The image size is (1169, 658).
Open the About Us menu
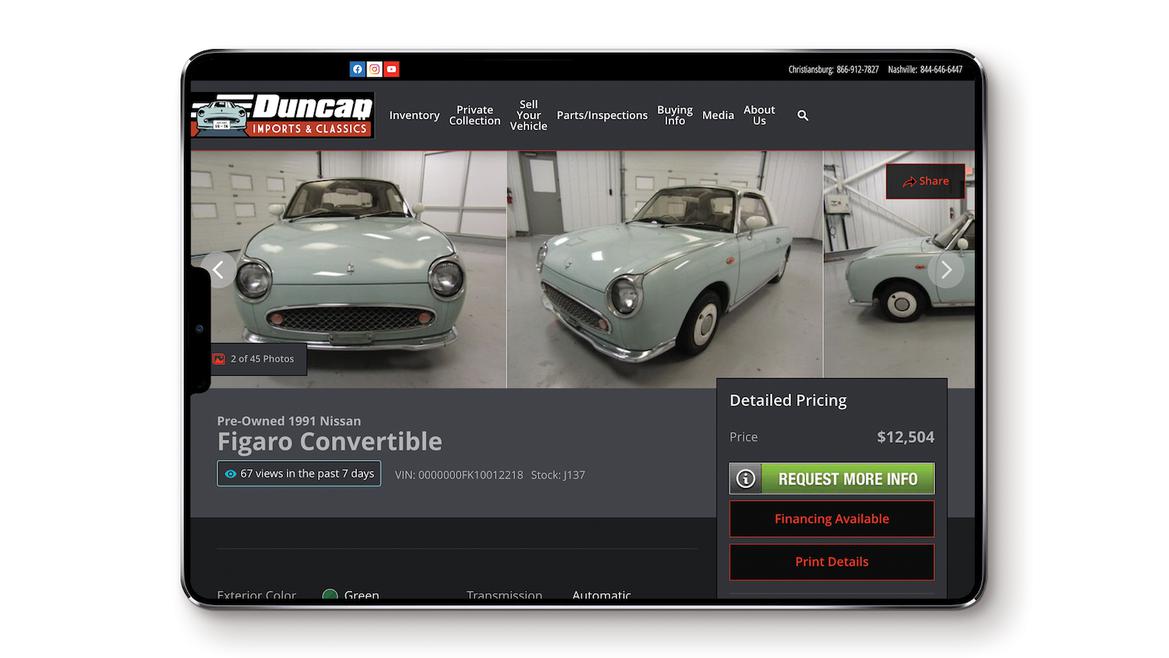point(759,116)
